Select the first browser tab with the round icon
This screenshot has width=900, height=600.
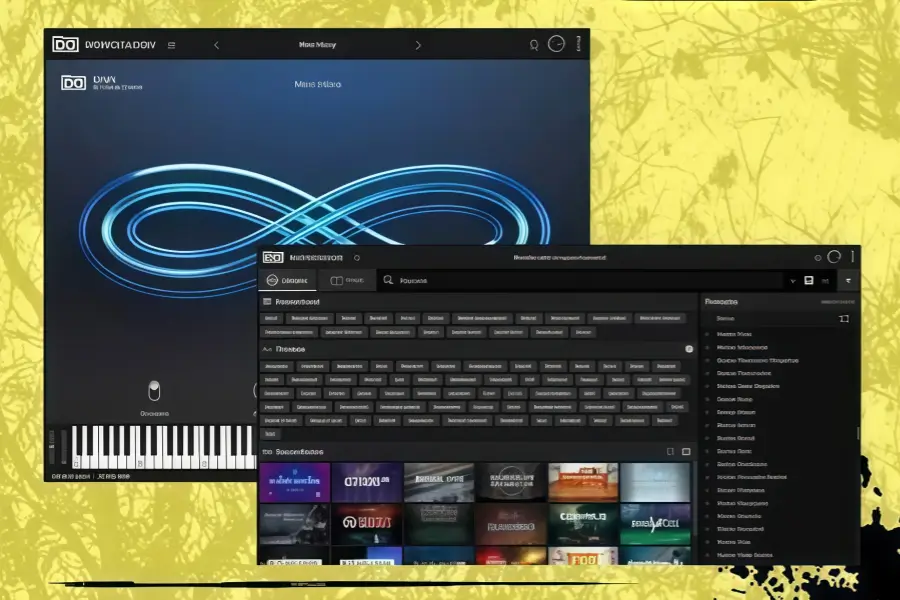tap(287, 280)
